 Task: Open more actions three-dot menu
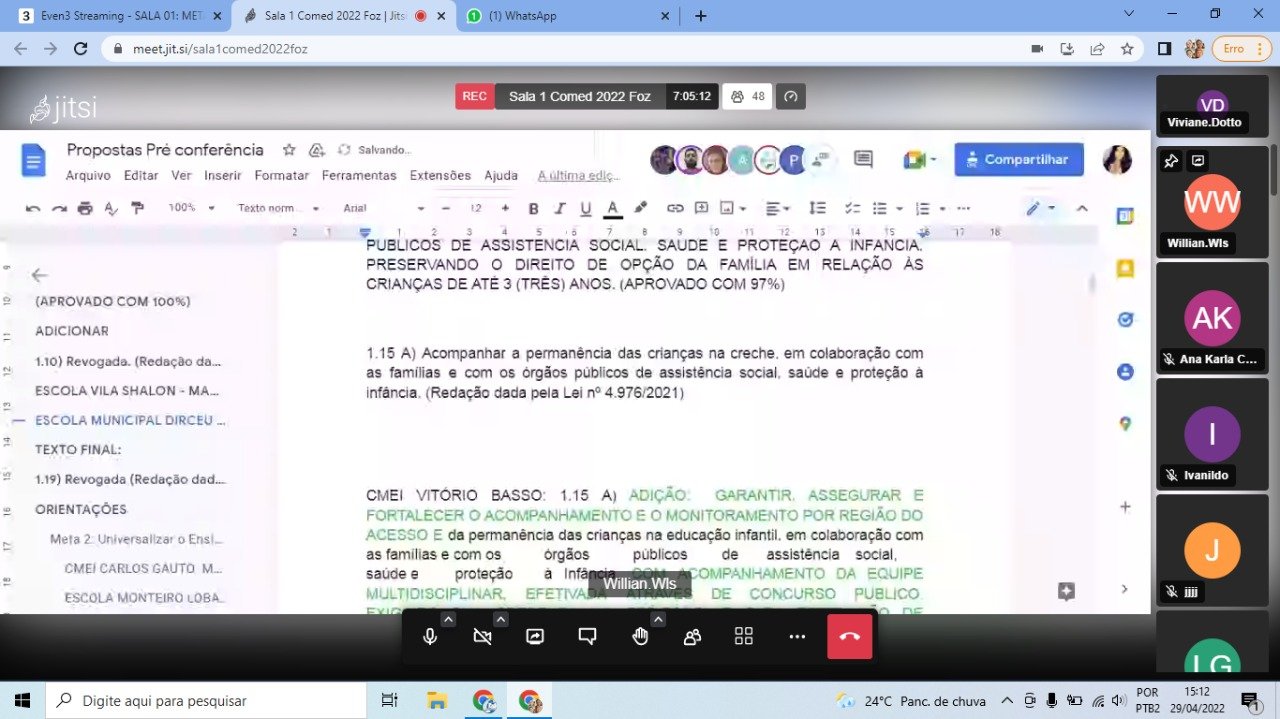pos(797,637)
